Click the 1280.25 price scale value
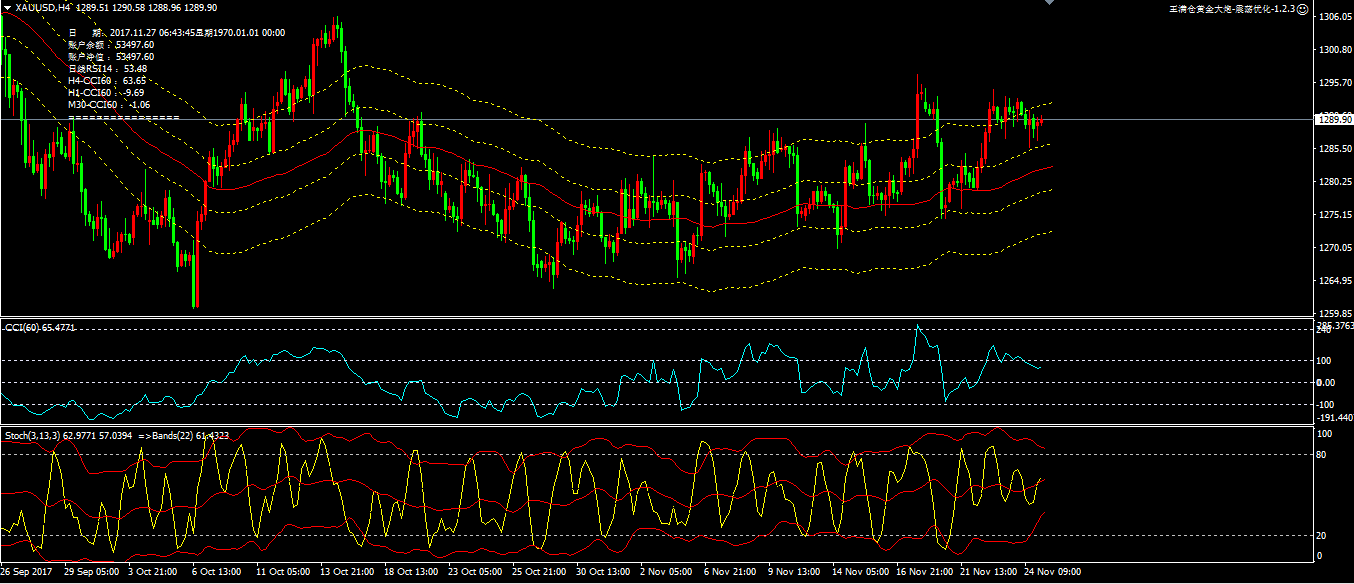This screenshot has height=584, width=1354. (1335, 182)
